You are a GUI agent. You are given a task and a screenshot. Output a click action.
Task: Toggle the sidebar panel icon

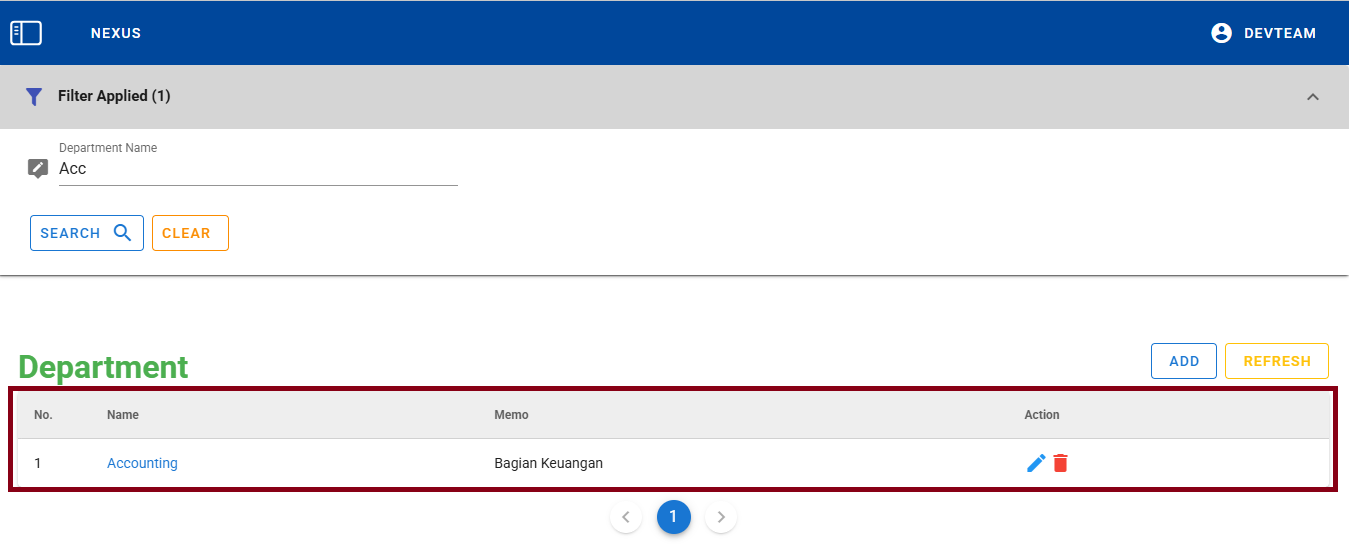26,33
